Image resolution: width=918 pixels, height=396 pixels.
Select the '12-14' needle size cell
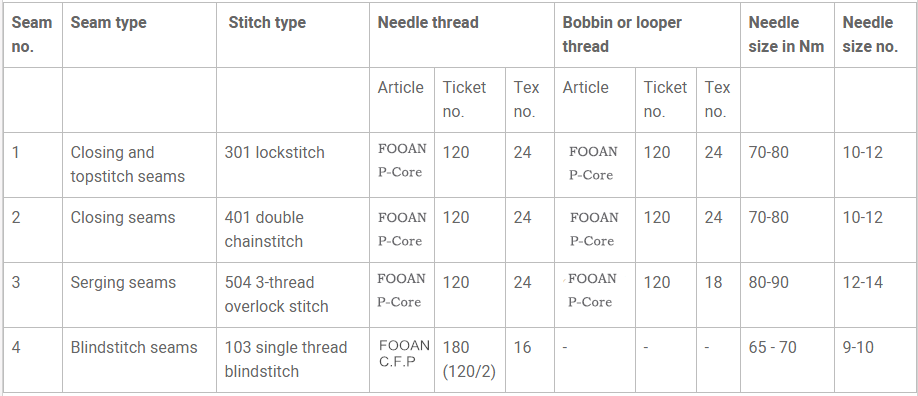click(875, 295)
